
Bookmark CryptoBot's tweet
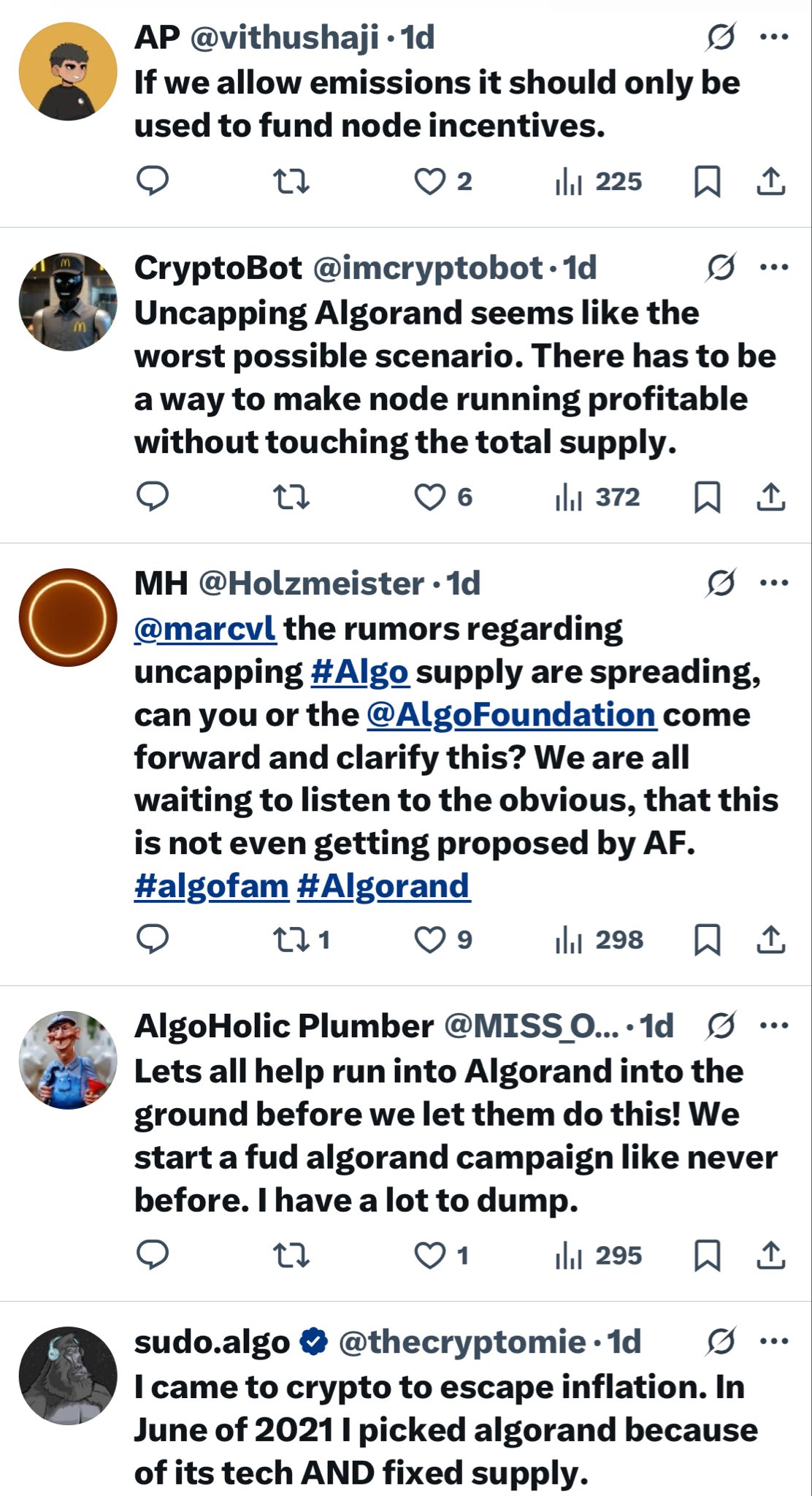tap(707, 497)
